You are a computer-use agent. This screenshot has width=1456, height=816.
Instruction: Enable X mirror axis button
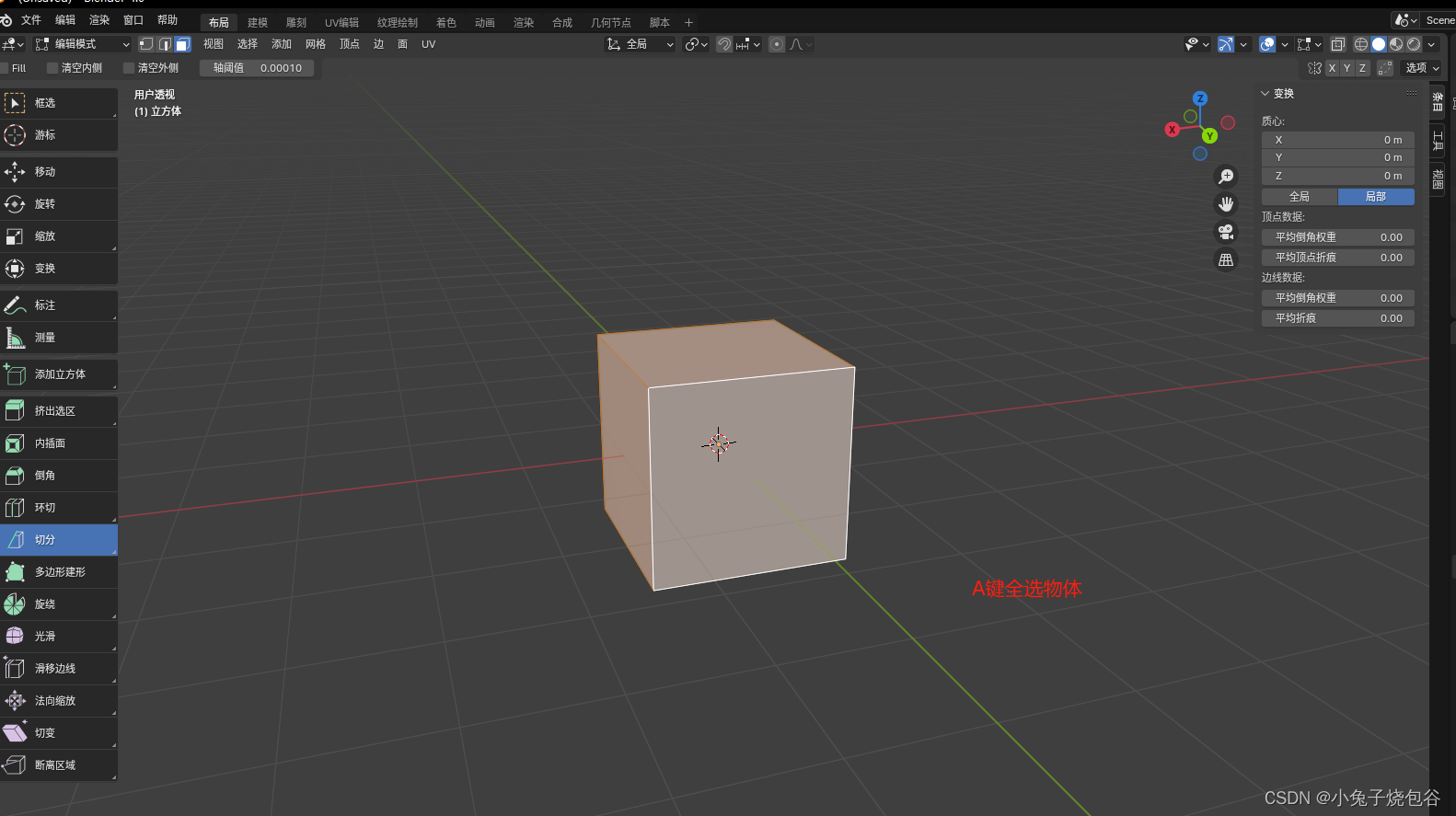click(1332, 68)
